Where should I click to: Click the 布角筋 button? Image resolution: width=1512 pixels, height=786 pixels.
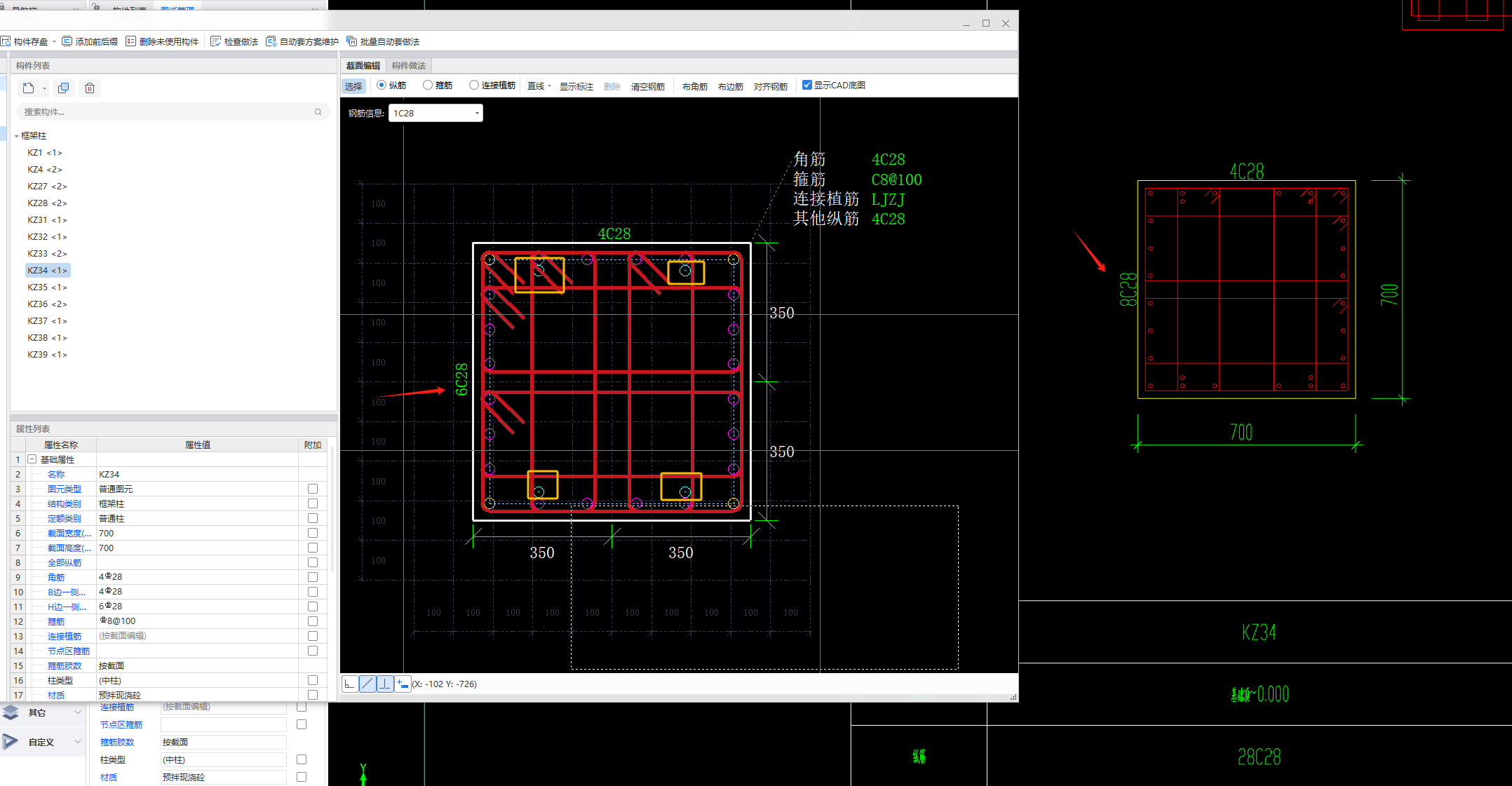pyautogui.click(x=695, y=86)
